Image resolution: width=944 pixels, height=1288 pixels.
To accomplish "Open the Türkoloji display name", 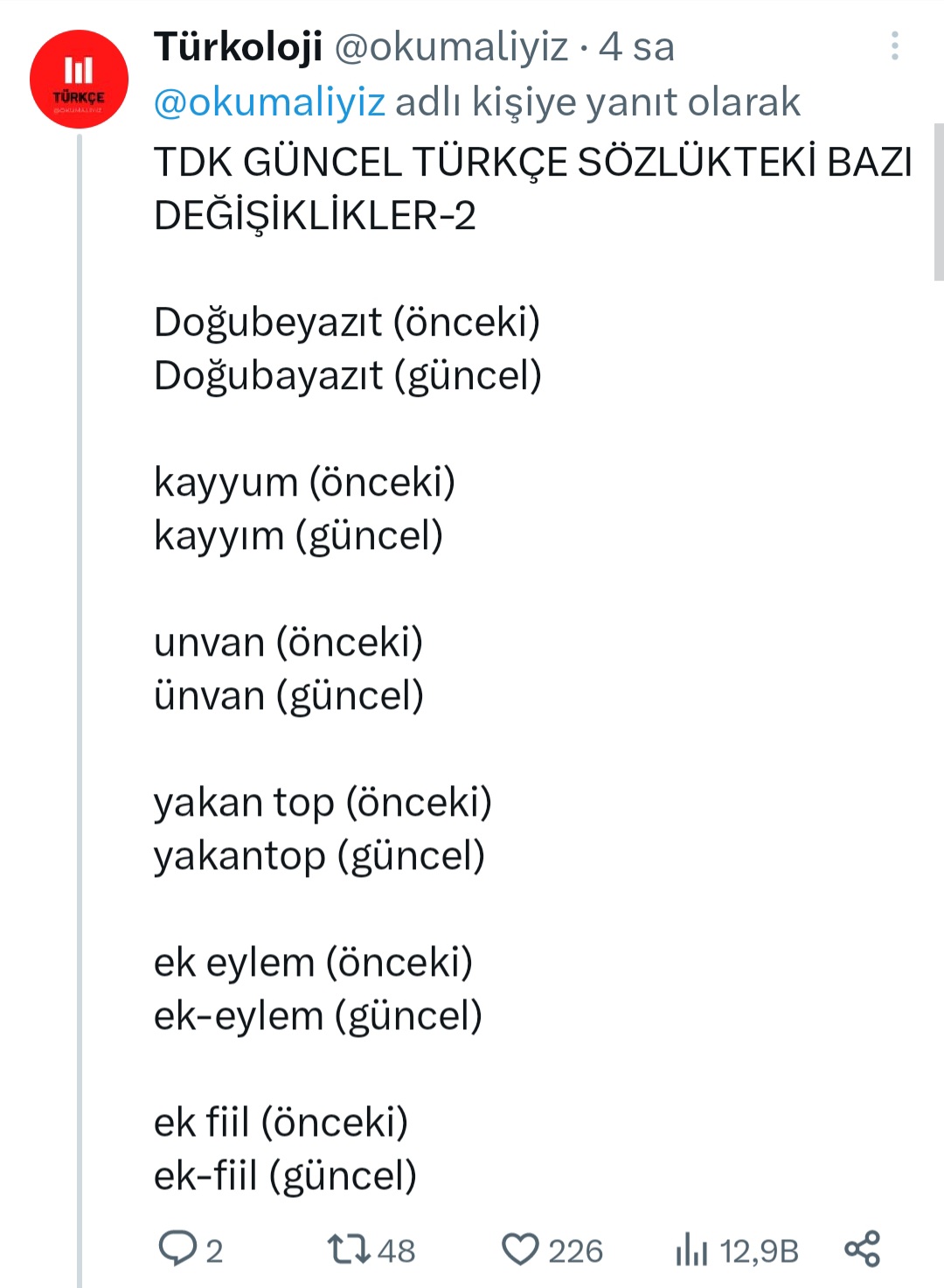I will (238, 46).
